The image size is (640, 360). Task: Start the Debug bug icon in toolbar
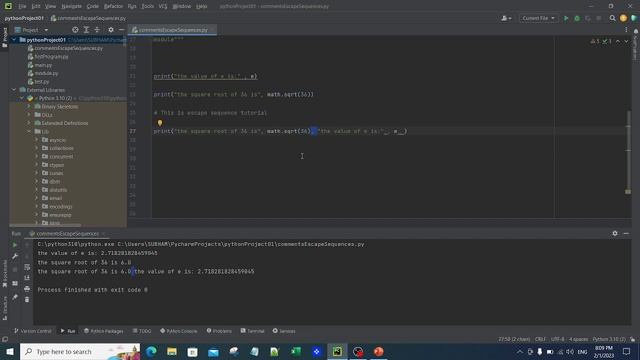[577, 18]
